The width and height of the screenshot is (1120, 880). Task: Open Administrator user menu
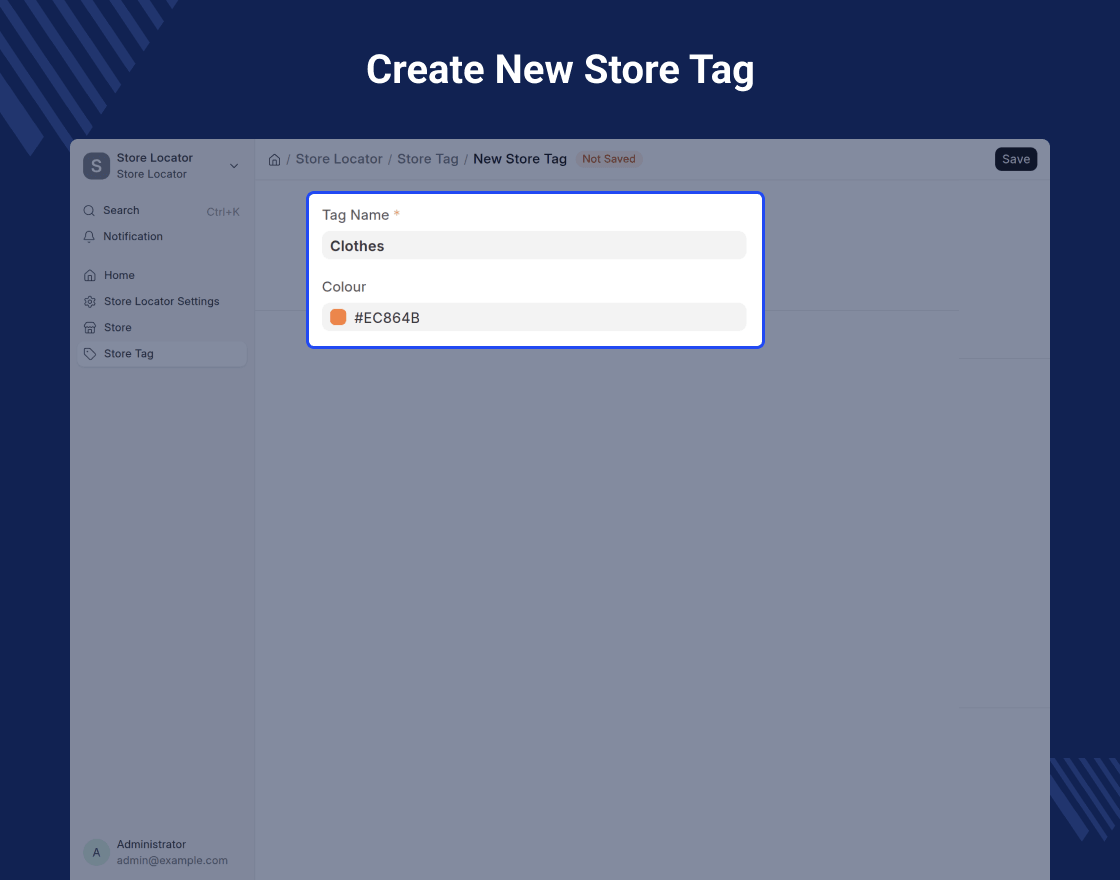tap(161, 852)
